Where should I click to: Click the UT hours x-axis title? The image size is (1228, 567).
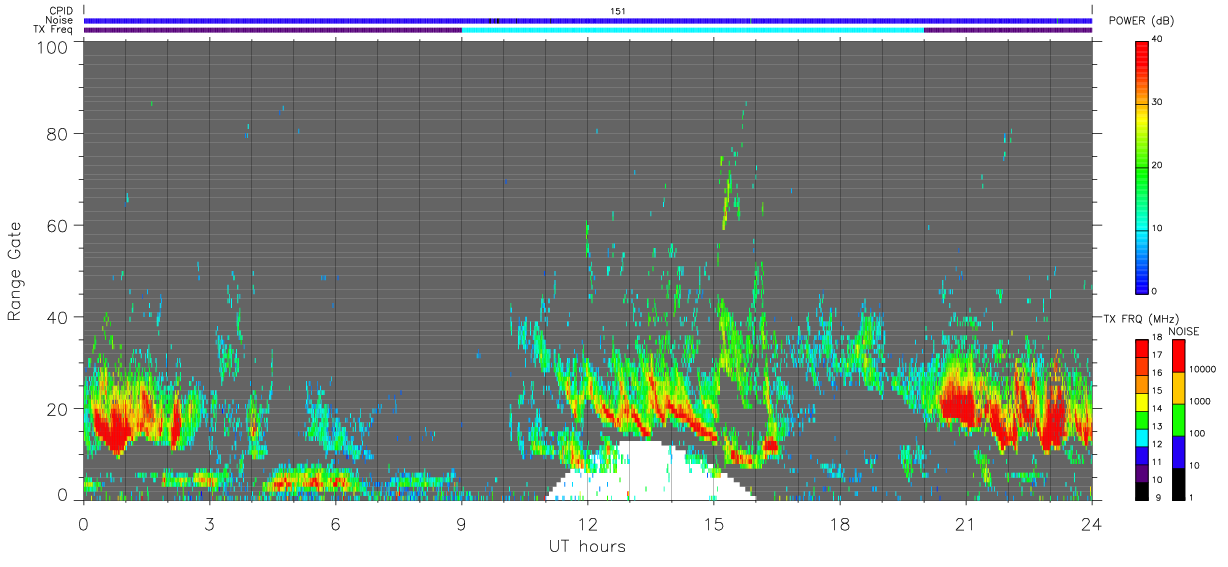[587, 546]
